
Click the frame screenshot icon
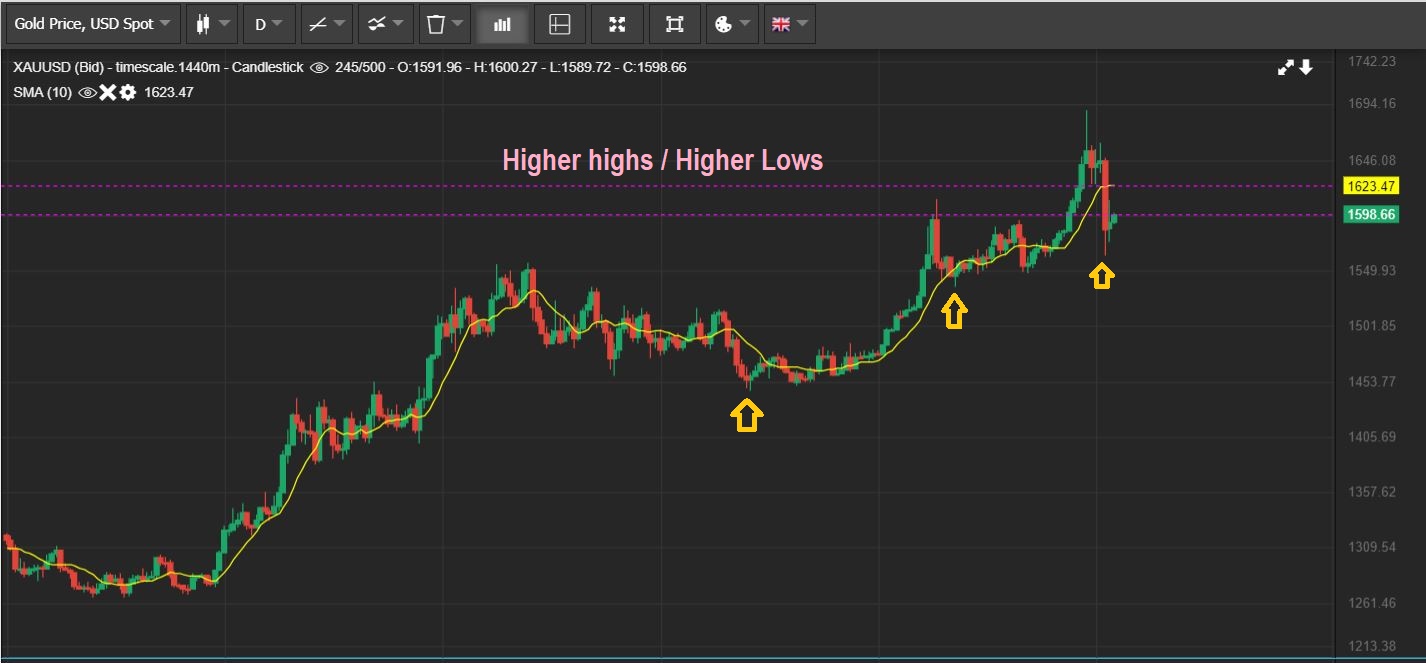pos(674,24)
